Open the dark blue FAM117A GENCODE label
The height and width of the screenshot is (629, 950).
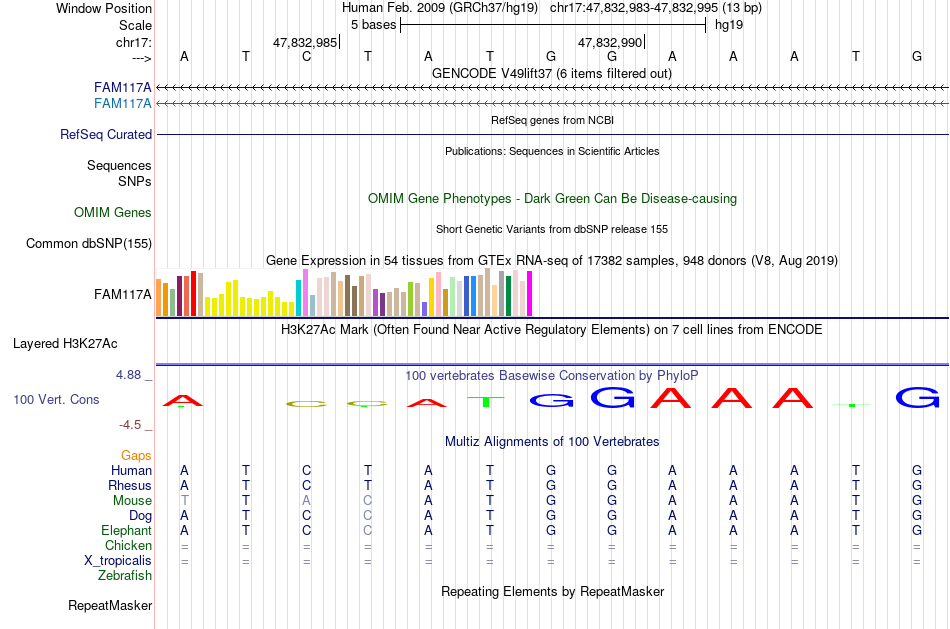coord(122,87)
